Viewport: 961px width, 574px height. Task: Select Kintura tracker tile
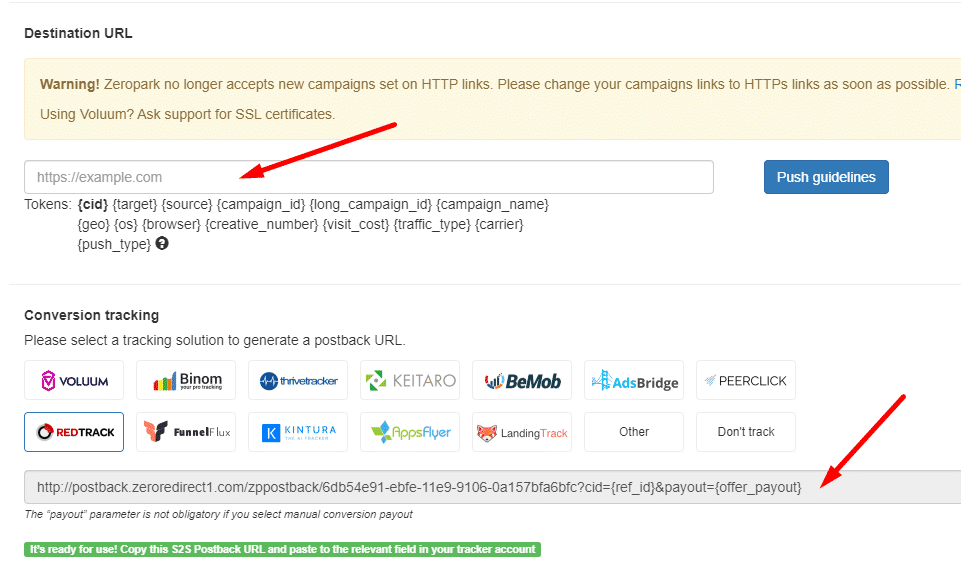298,432
